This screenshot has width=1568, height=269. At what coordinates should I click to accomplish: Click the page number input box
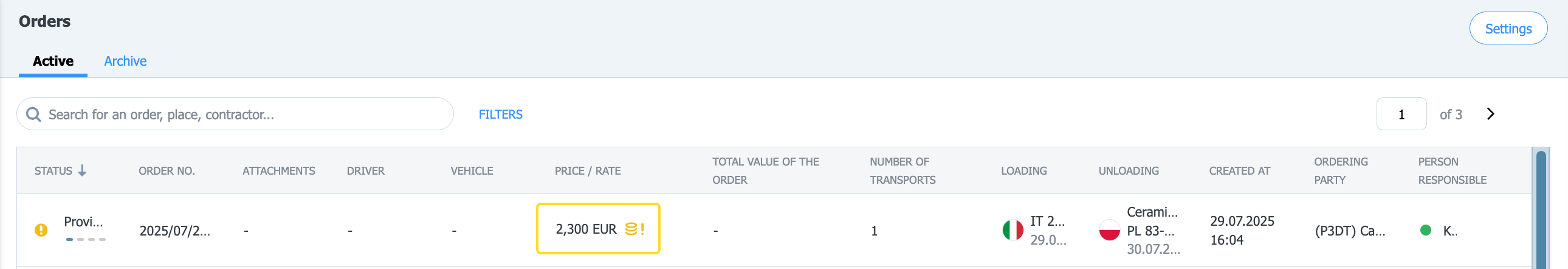(x=1401, y=114)
